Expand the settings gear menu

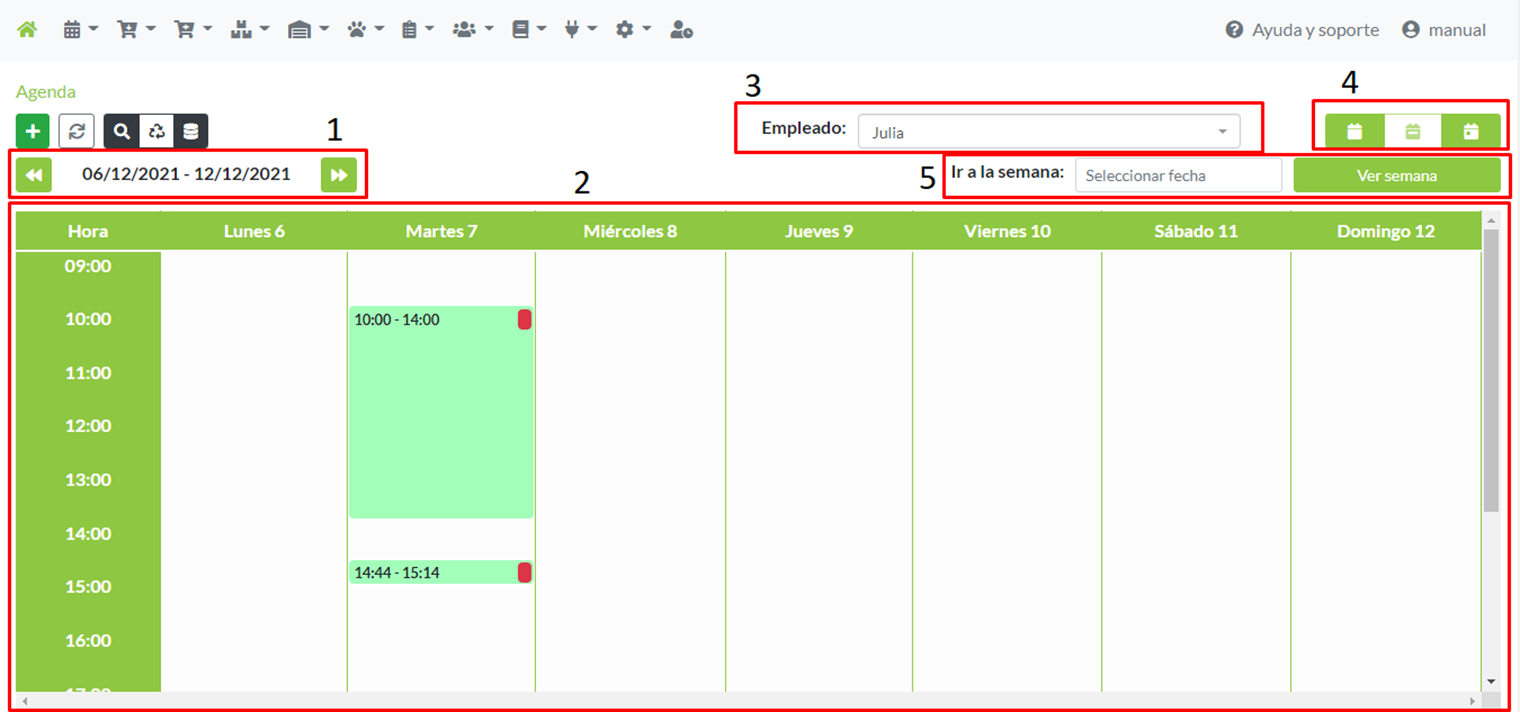(x=633, y=30)
